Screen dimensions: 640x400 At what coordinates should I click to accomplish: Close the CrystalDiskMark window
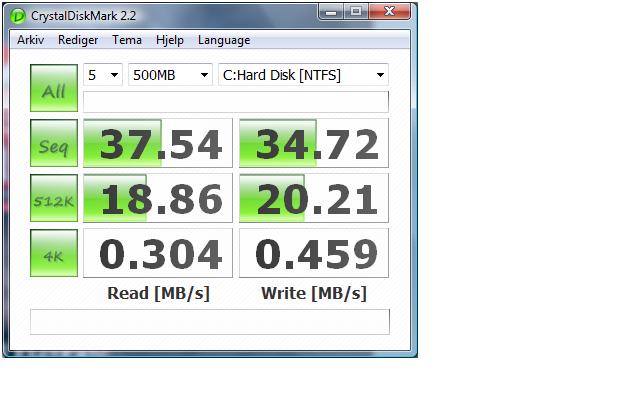coord(389,11)
